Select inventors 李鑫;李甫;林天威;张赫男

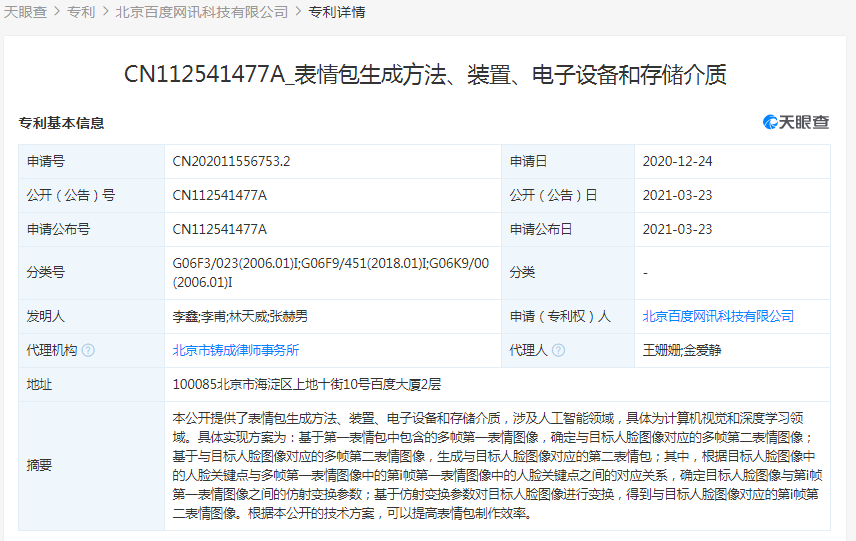tap(240, 316)
